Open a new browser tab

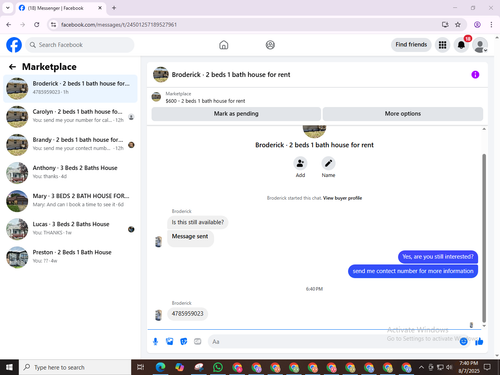pos(114,8)
